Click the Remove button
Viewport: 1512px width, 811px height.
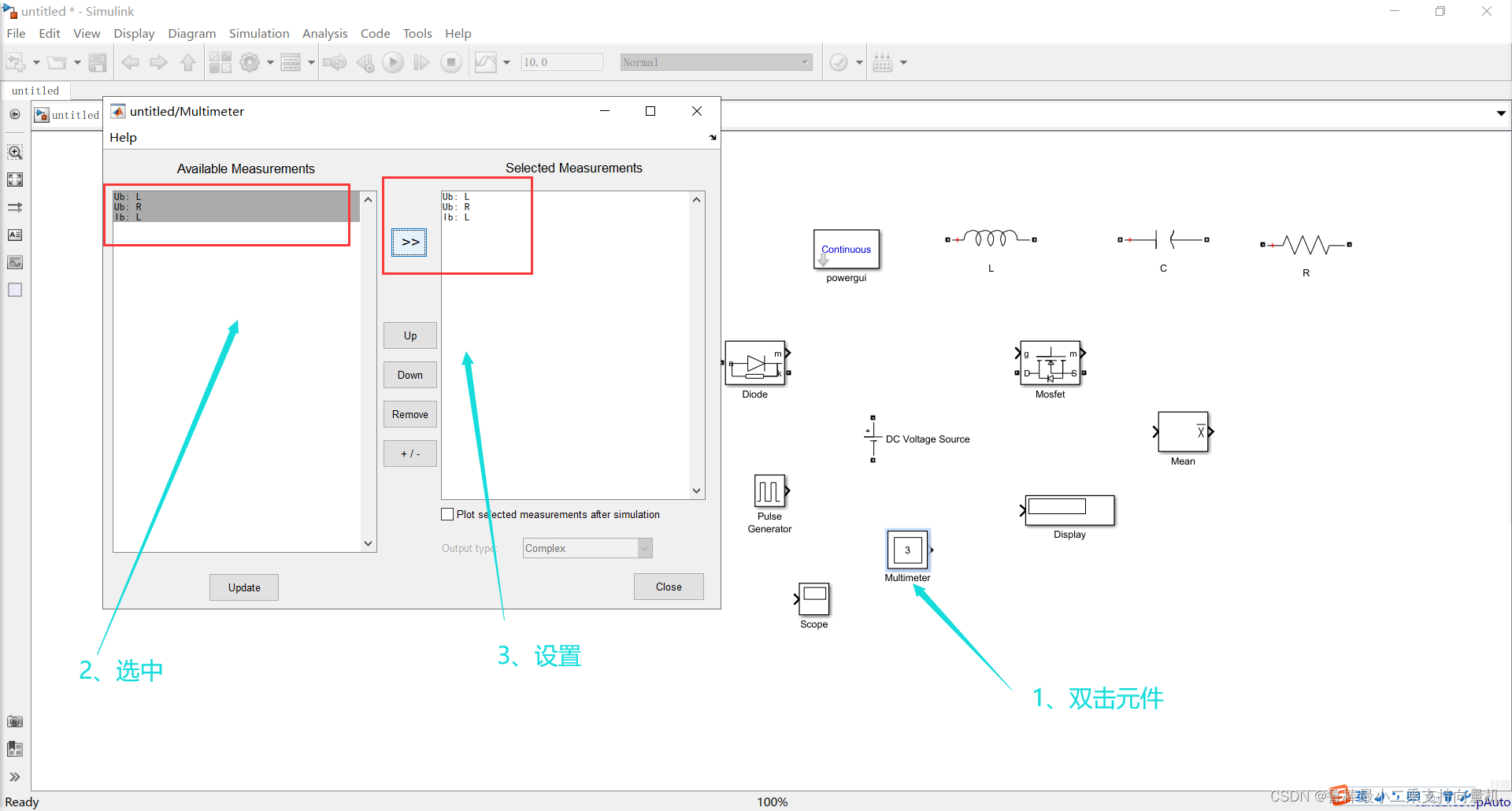(410, 414)
